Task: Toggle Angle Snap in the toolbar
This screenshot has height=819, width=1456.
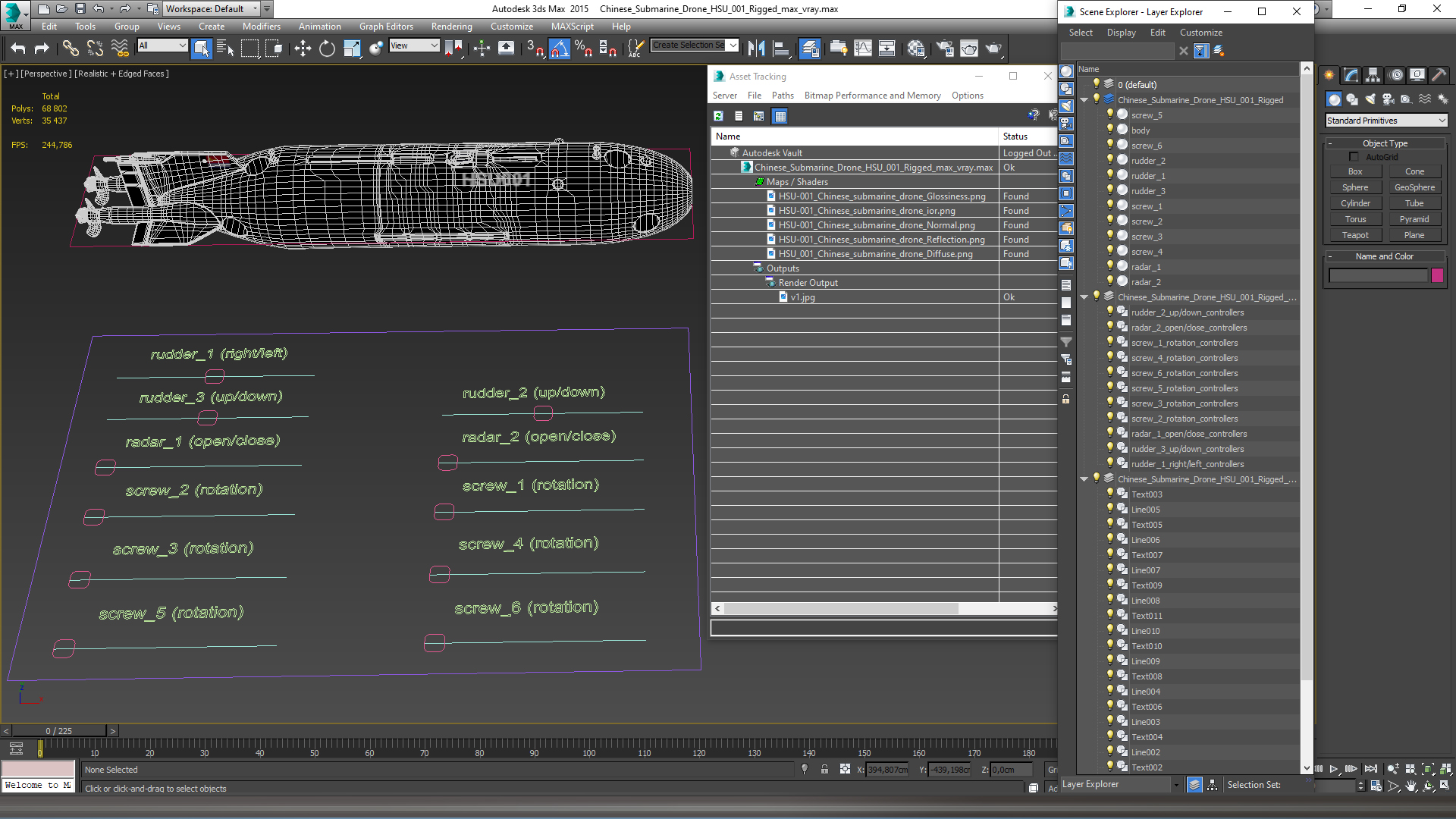Action: pos(559,49)
